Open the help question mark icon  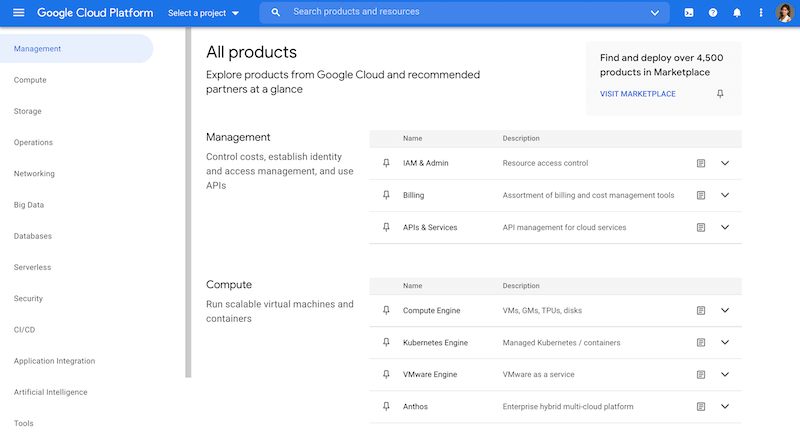[x=713, y=13]
